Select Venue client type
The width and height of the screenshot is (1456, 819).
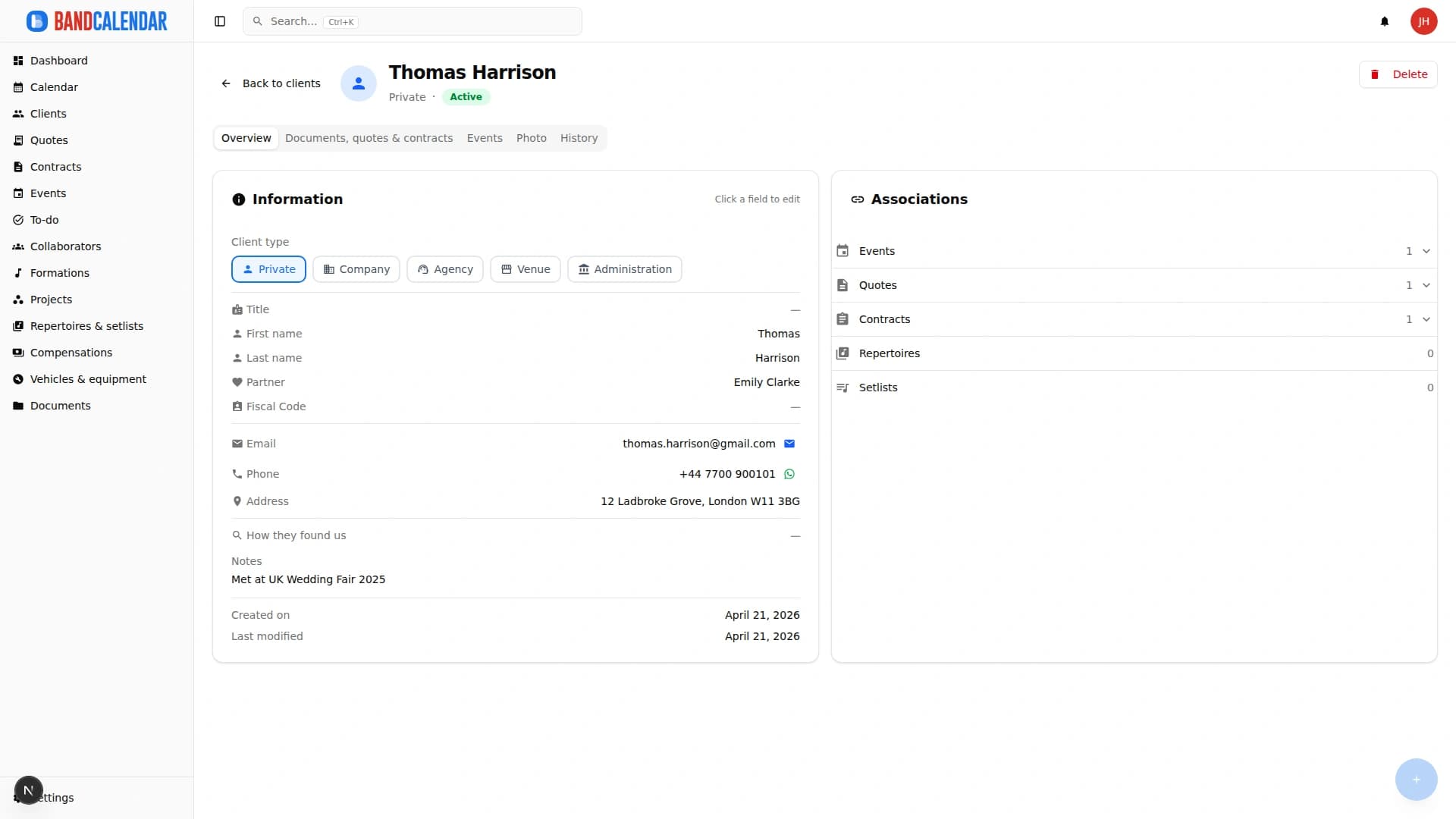click(526, 269)
